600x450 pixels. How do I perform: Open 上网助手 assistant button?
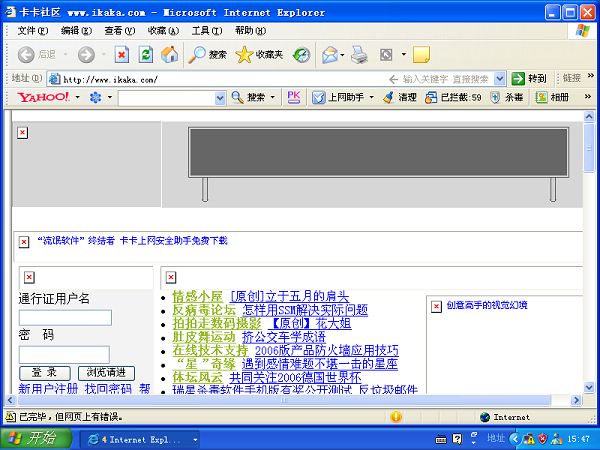click(x=338, y=98)
